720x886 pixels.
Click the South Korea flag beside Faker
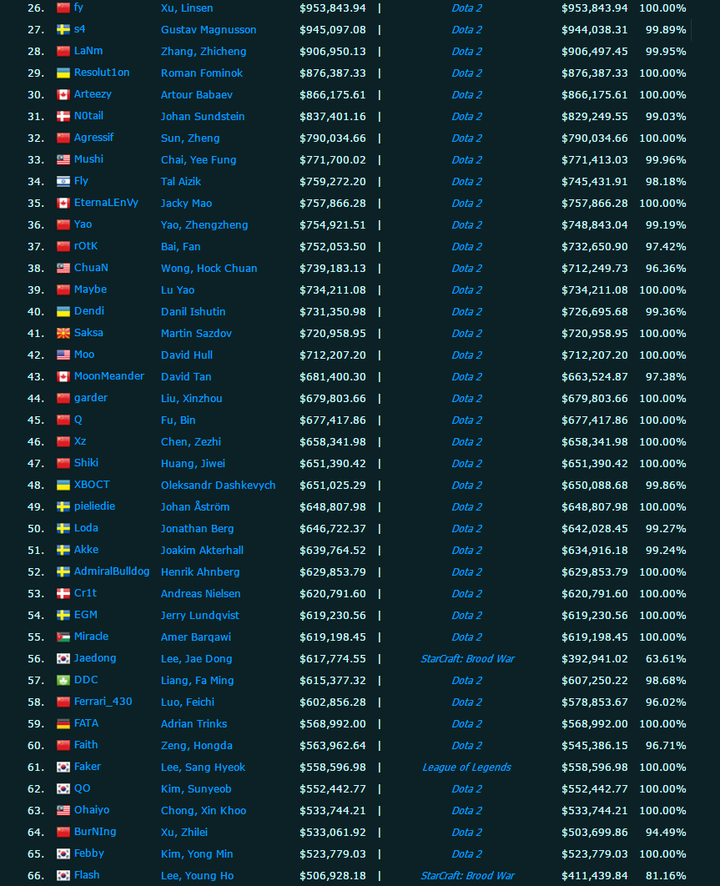coord(63,767)
